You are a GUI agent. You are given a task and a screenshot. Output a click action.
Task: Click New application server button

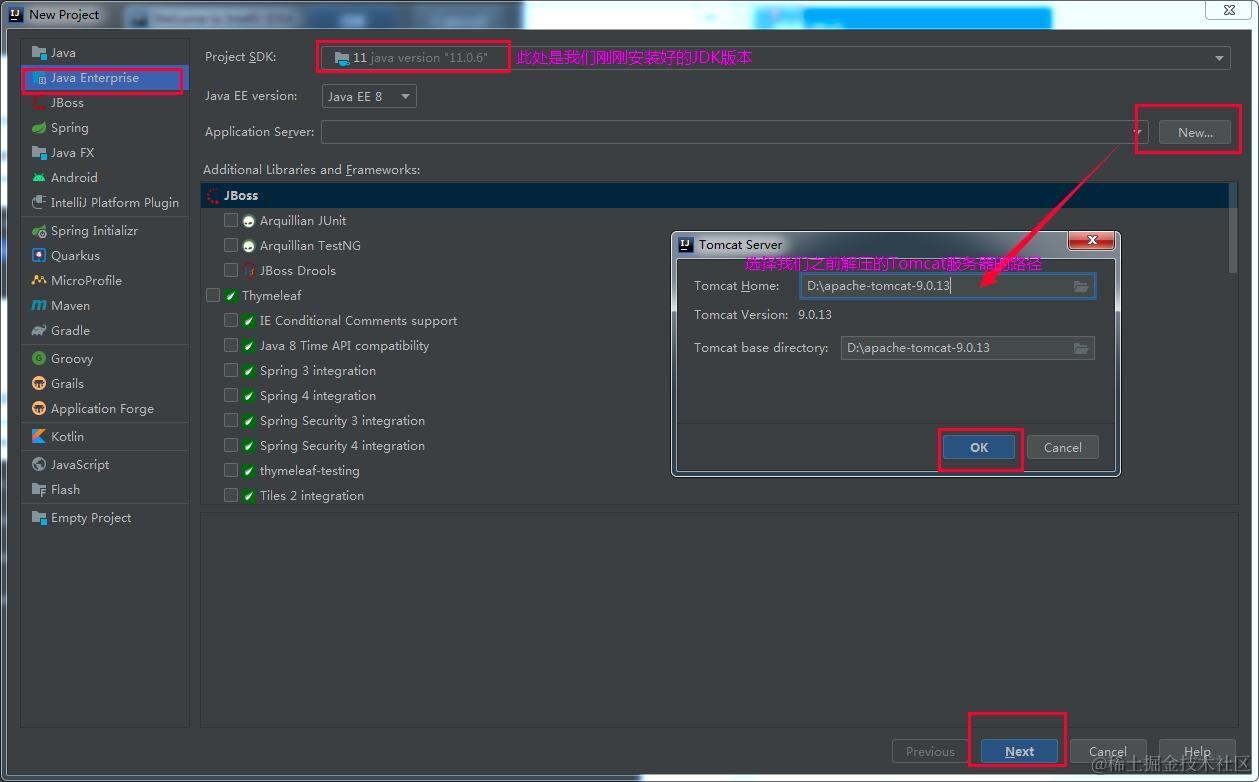1195,132
